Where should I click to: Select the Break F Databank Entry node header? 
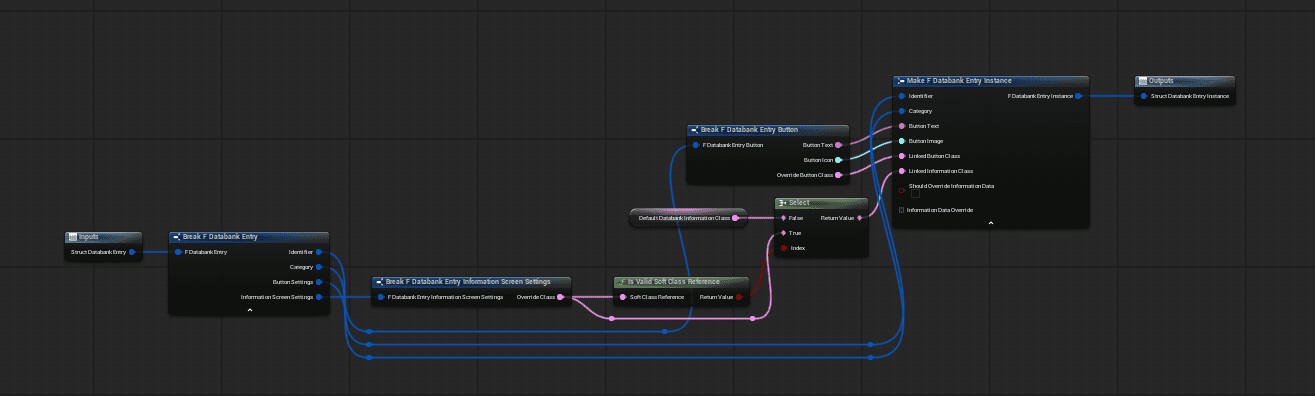[x=249, y=237]
